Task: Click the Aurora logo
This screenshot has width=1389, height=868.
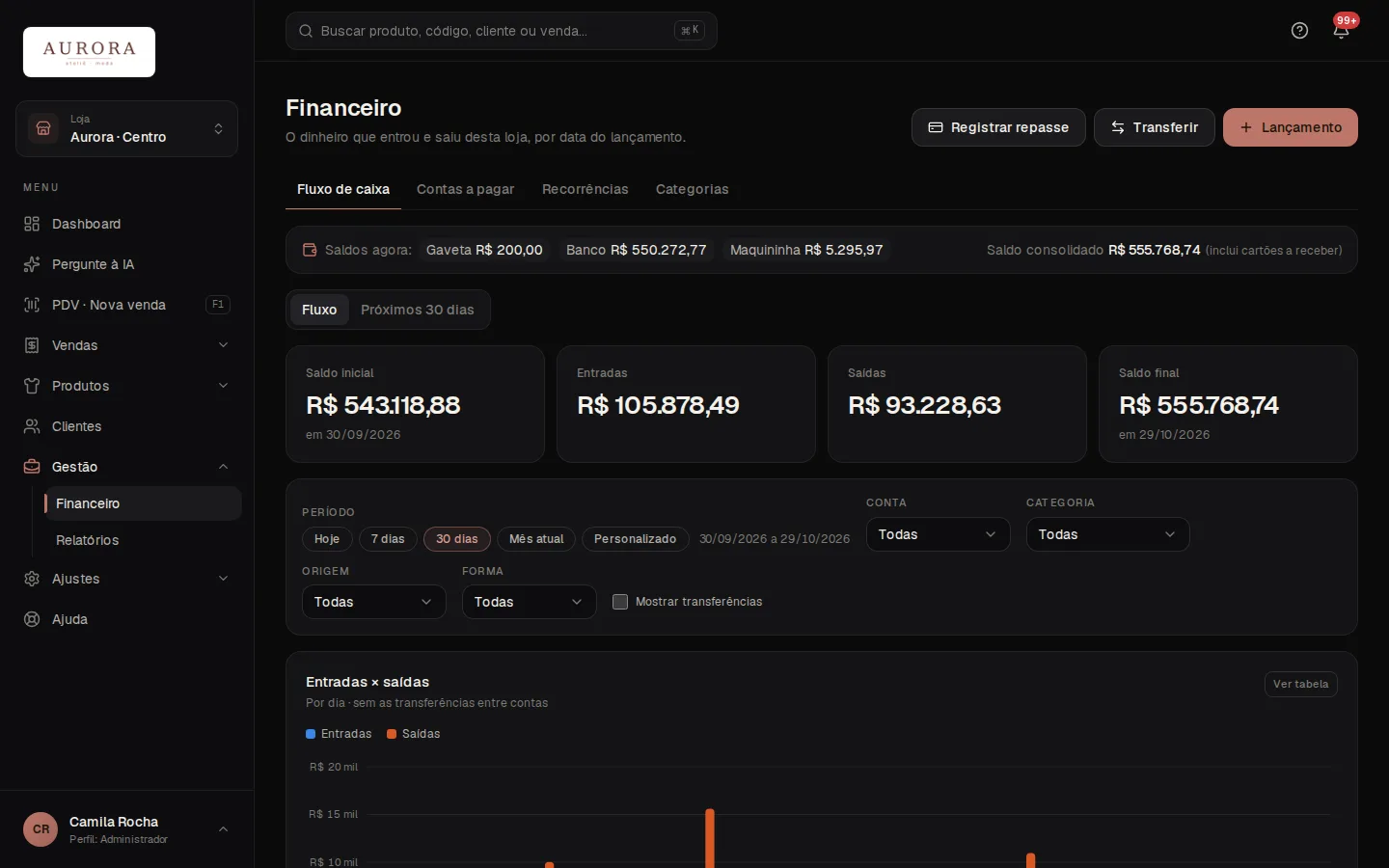Action: [89, 52]
